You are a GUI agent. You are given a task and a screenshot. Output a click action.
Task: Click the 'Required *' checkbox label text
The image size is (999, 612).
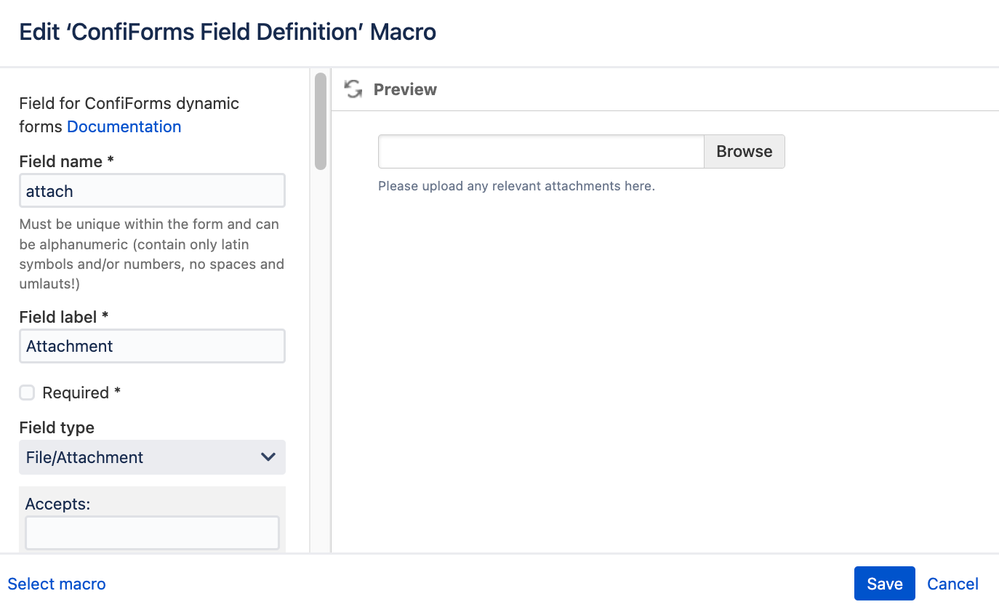coord(81,393)
